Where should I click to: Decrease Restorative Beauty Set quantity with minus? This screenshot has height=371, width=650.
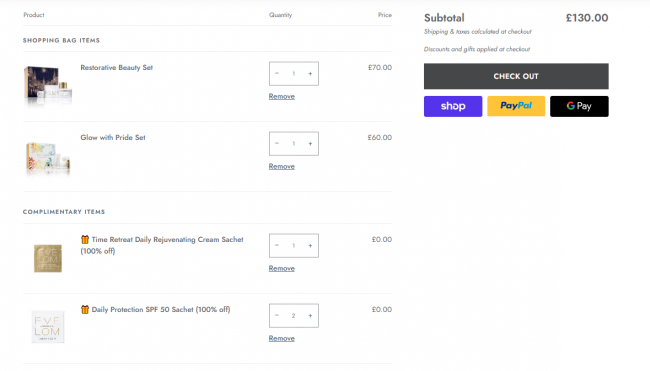pos(277,74)
